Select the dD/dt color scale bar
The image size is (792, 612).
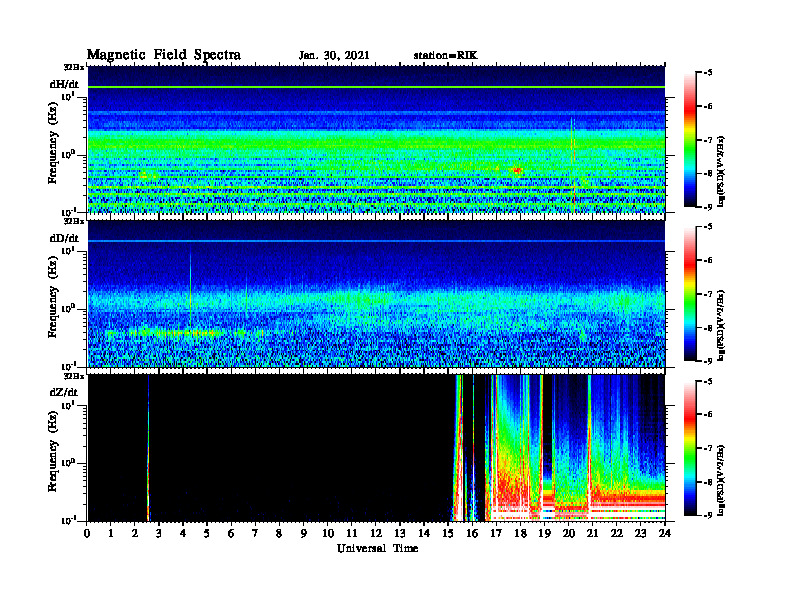click(x=689, y=294)
